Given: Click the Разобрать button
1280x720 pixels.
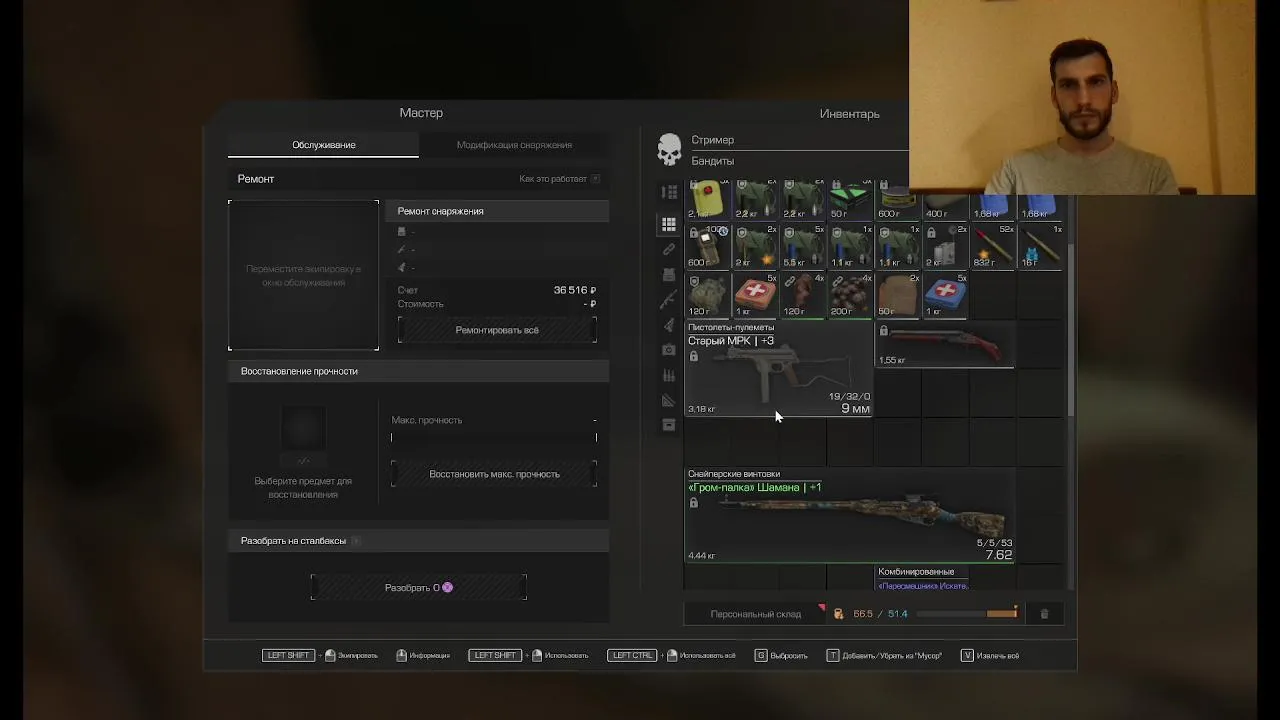Looking at the screenshot, I should pyautogui.click(x=419, y=588).
